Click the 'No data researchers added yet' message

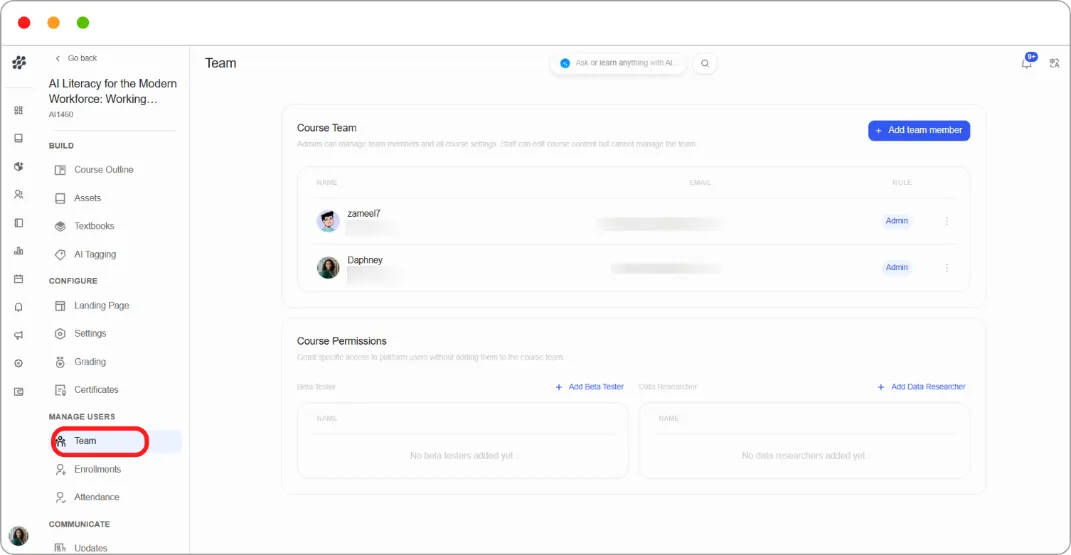click(x=804, y=455)
